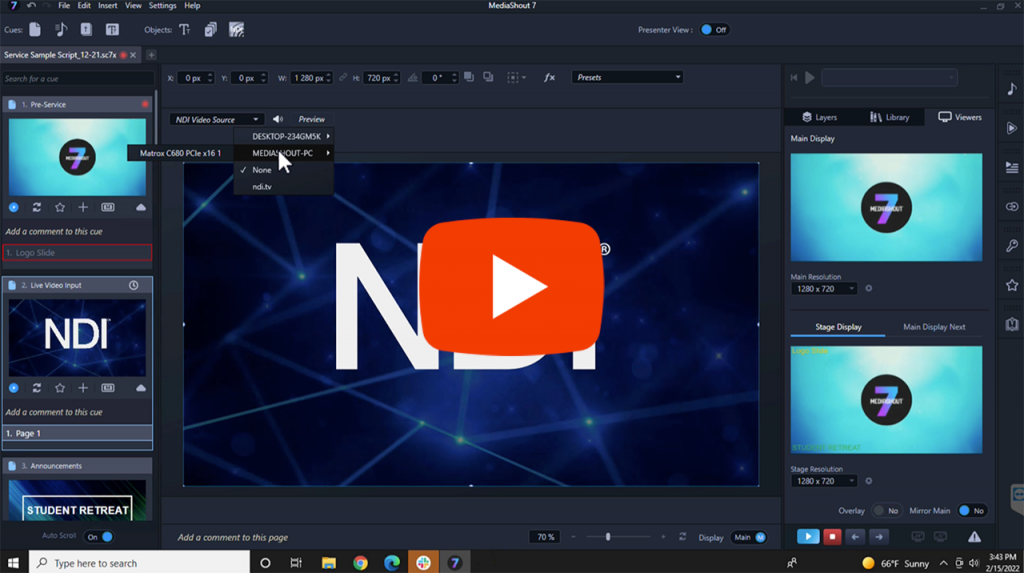Open the File menu
The height and width of the screenshot is (573, 1024).
[64, 5]
